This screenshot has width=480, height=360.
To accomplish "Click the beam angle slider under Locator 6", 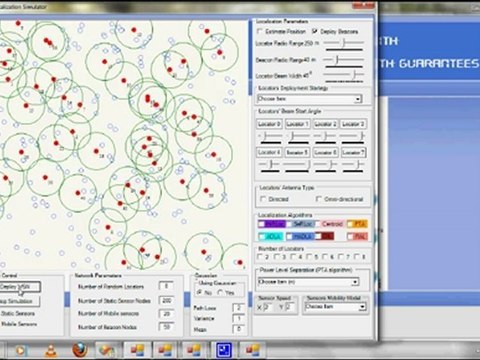I will pyautogui.click(x=325, y=164).
